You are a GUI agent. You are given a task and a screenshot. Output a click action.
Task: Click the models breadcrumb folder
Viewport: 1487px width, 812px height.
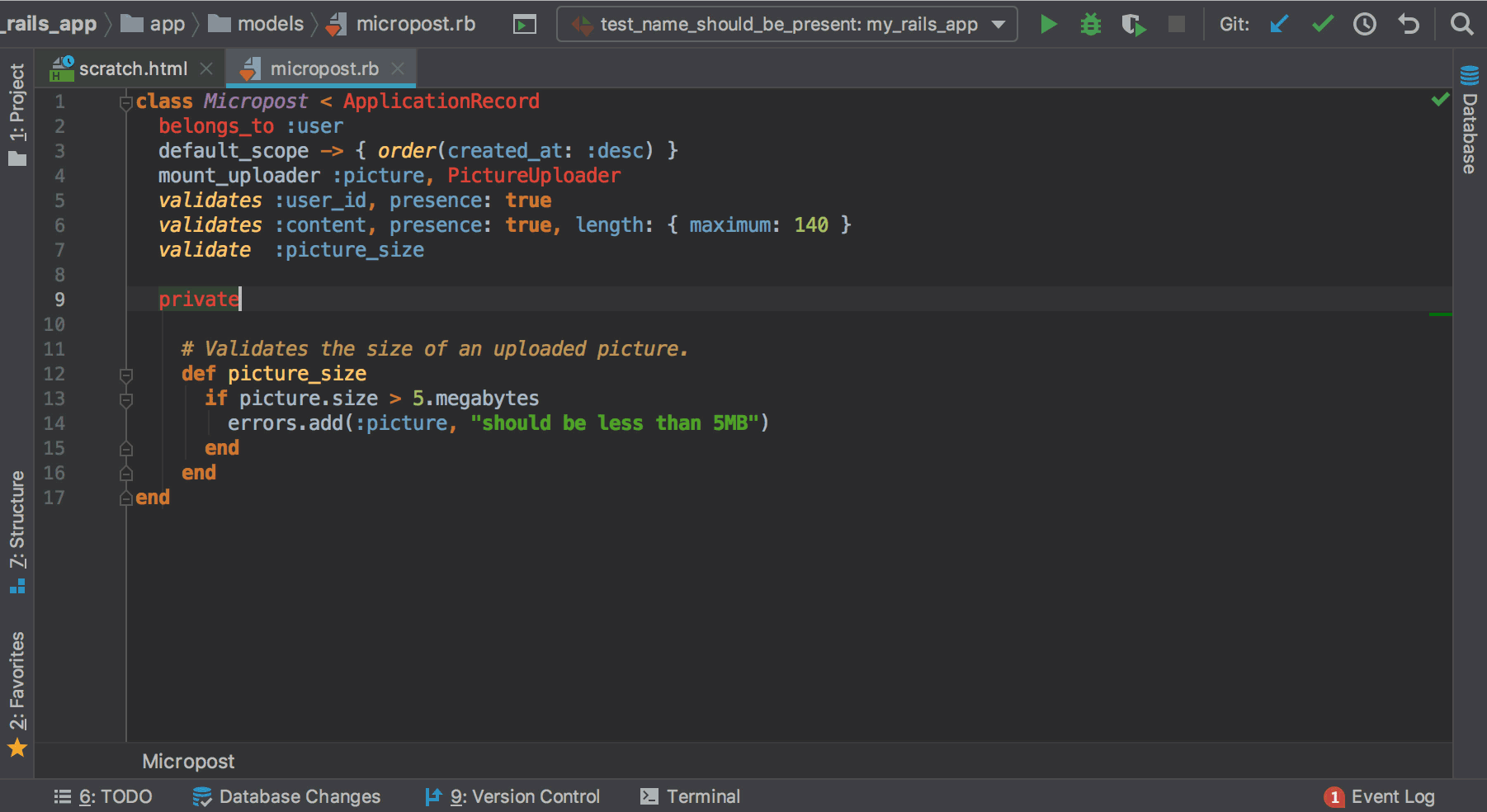[x=256, y=24]
